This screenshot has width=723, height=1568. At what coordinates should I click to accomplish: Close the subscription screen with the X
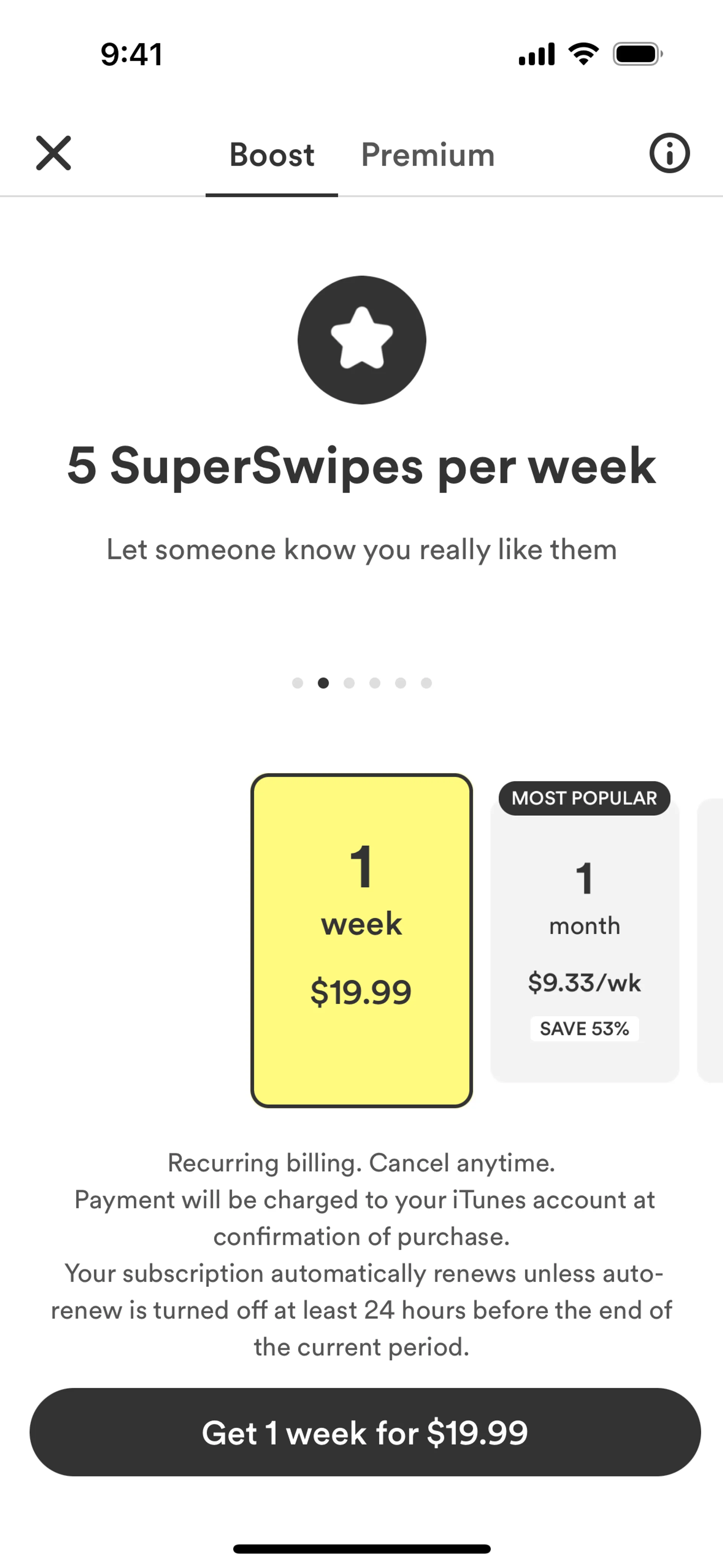[x=53, y=153]
